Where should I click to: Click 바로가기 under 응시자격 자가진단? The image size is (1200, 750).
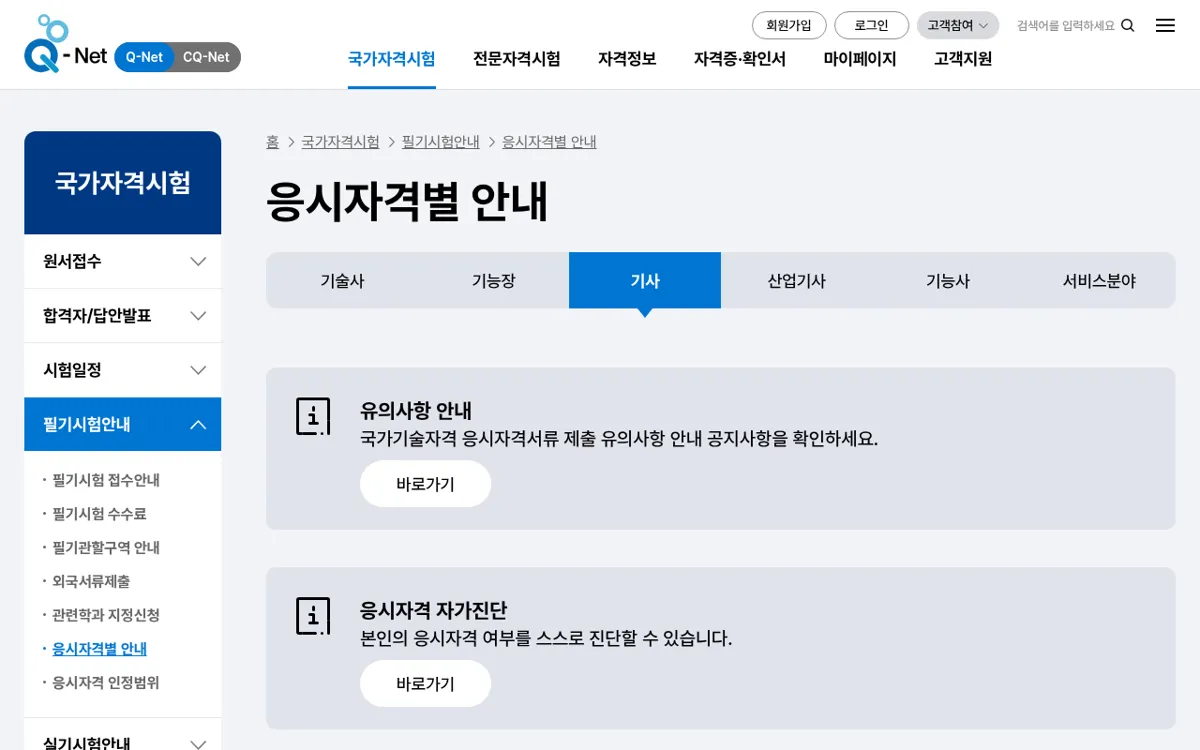point(426,684)
